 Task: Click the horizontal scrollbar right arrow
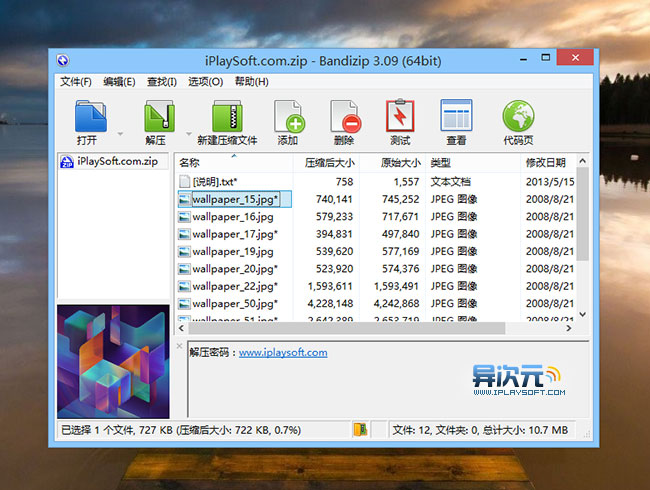pyautogui.click(x=569, y=328)
